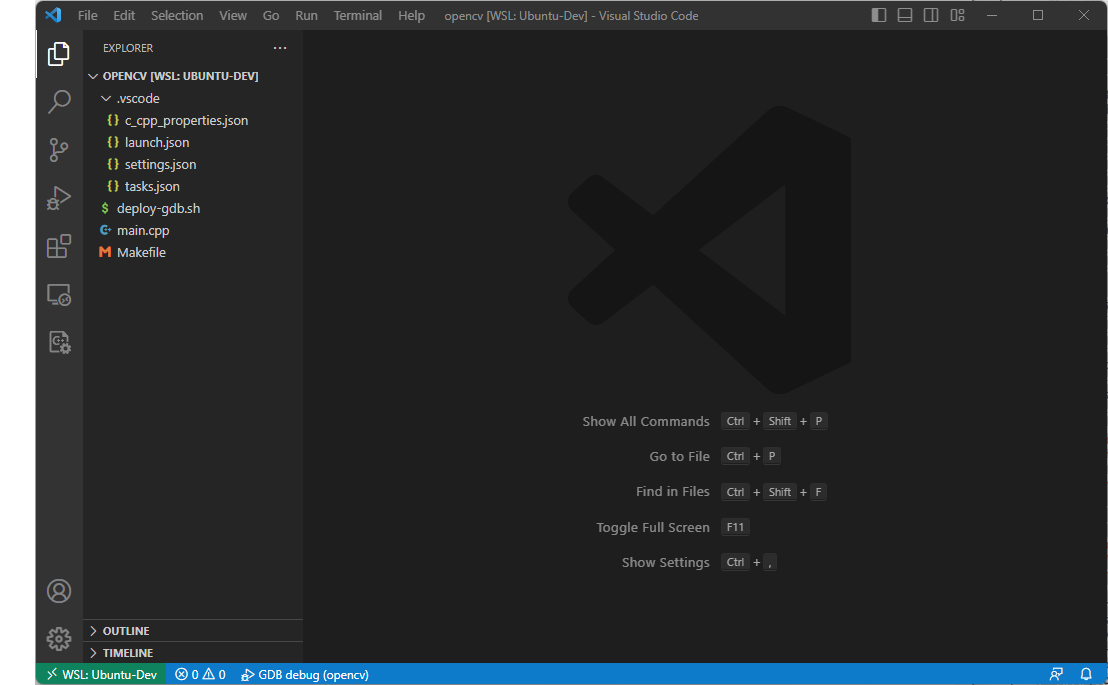The height and width of the screenshot is (685, 1108).
Task: Click the WSL: Ubuntu-Dev remote indicator
Action: point(102,674)
